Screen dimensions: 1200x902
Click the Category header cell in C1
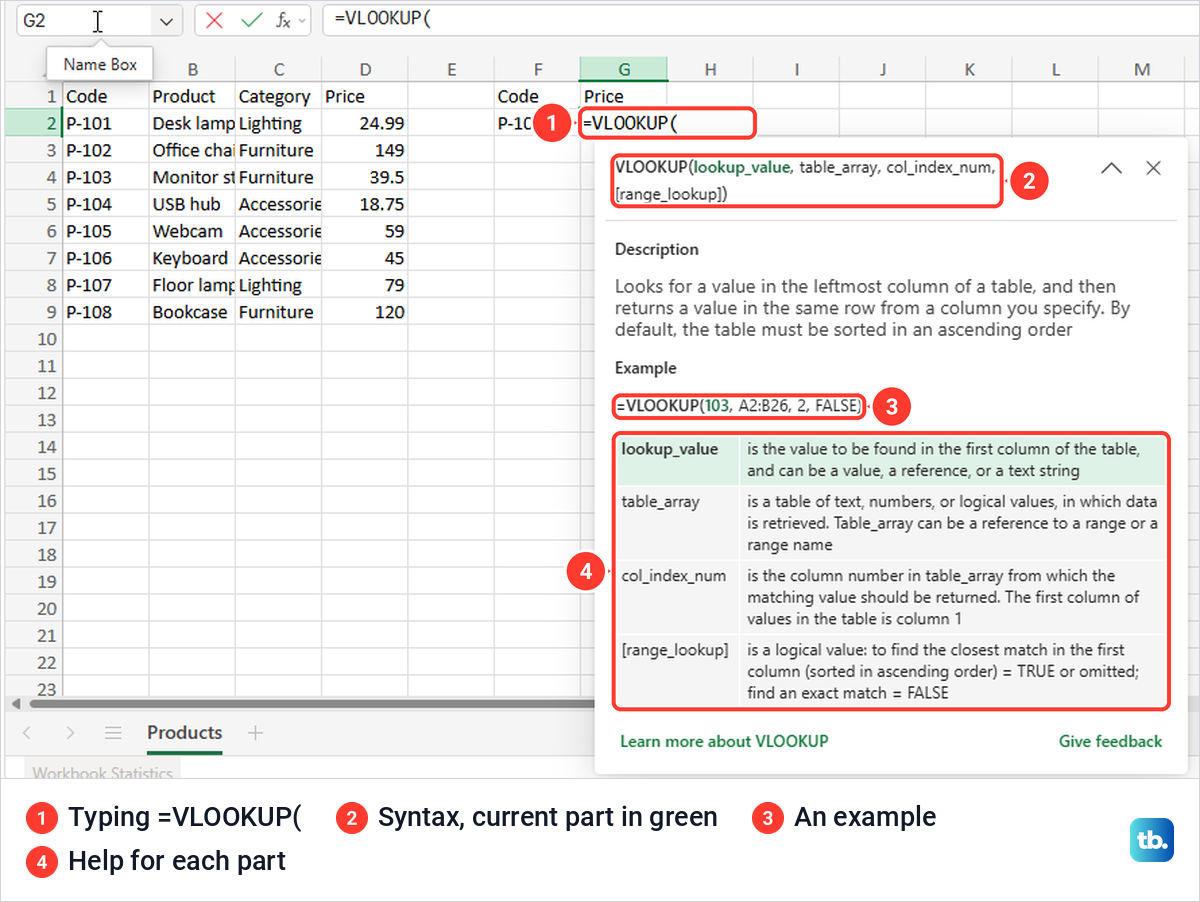pos(278,96)
